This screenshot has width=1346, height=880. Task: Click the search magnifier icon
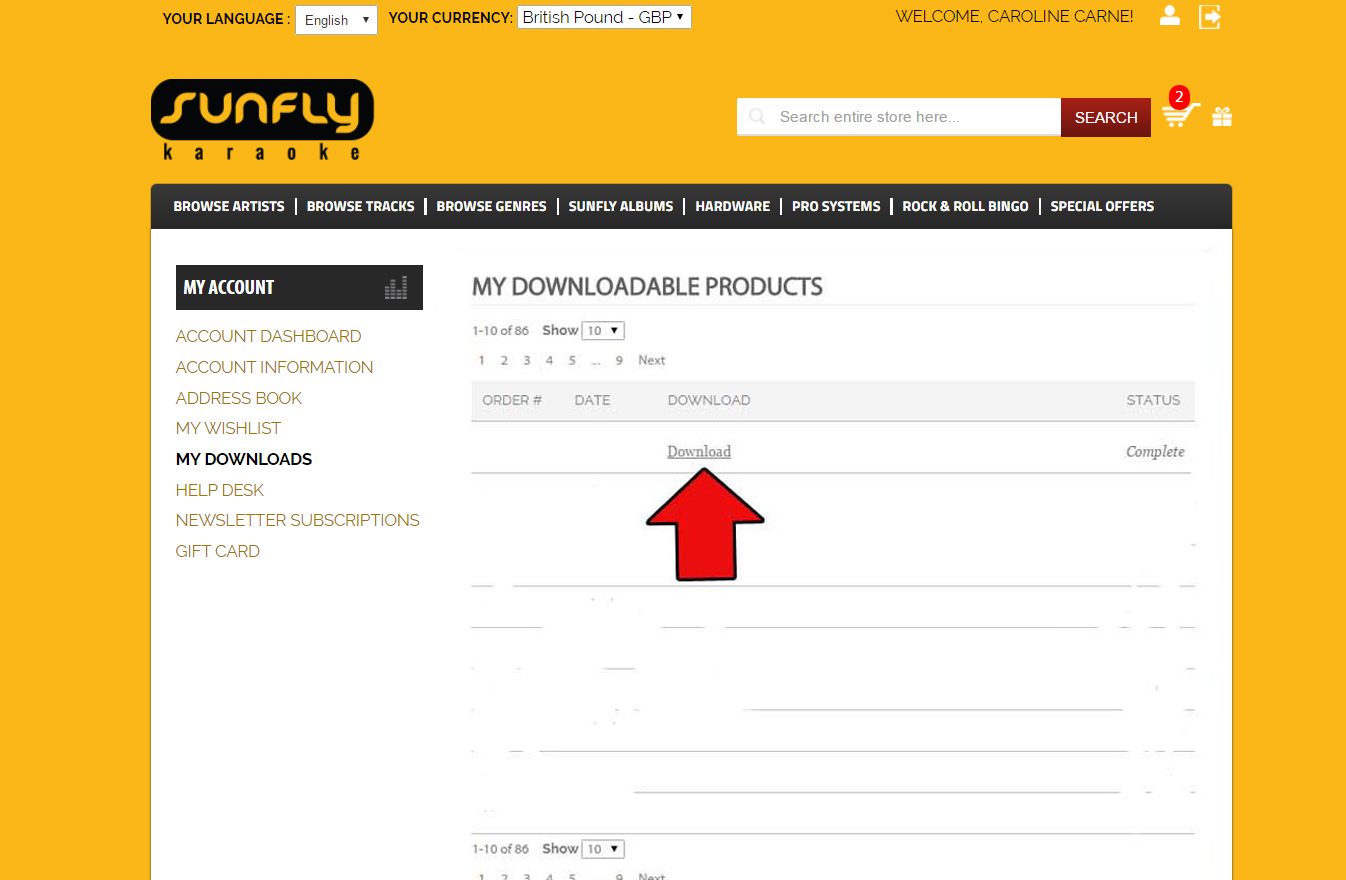coord(758,117)
